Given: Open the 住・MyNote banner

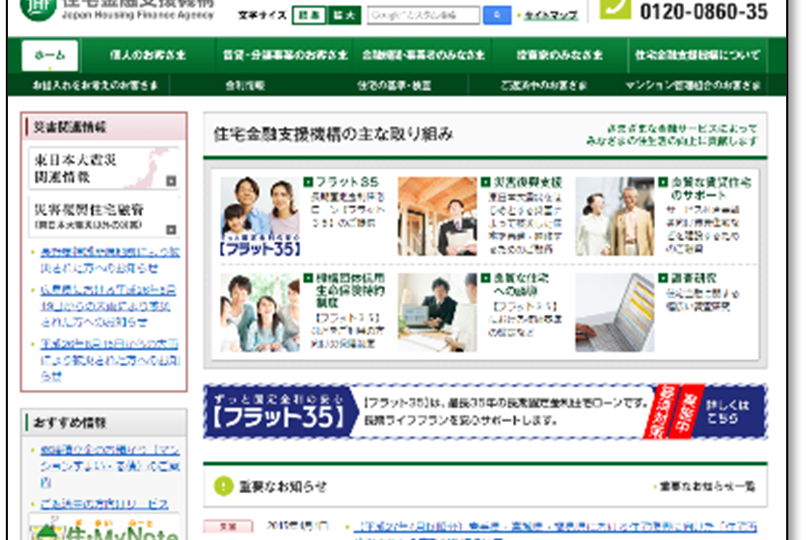Looking at the screenshot, I should click(x=103, y=527).
